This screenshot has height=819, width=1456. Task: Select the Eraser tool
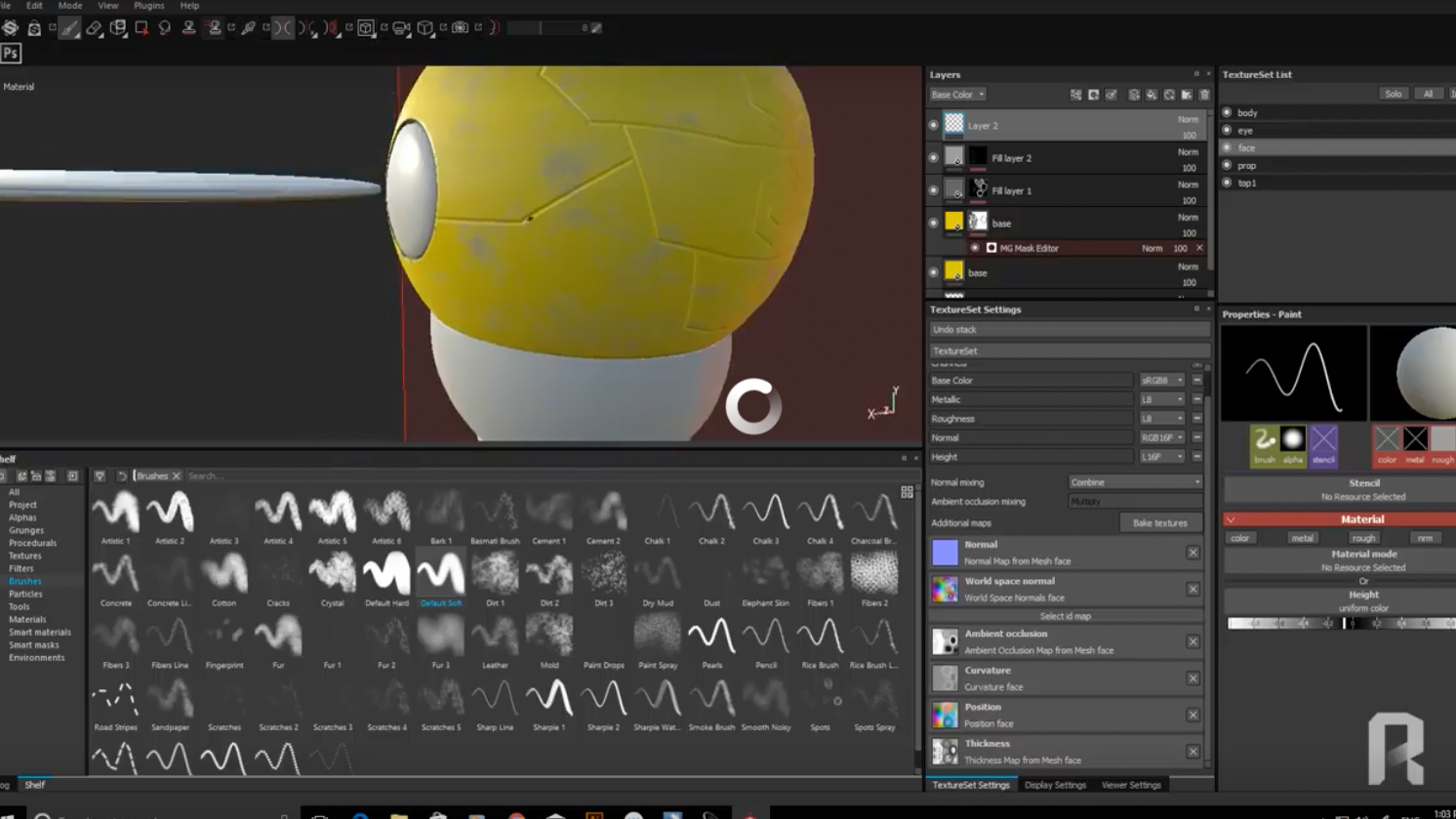94,28
